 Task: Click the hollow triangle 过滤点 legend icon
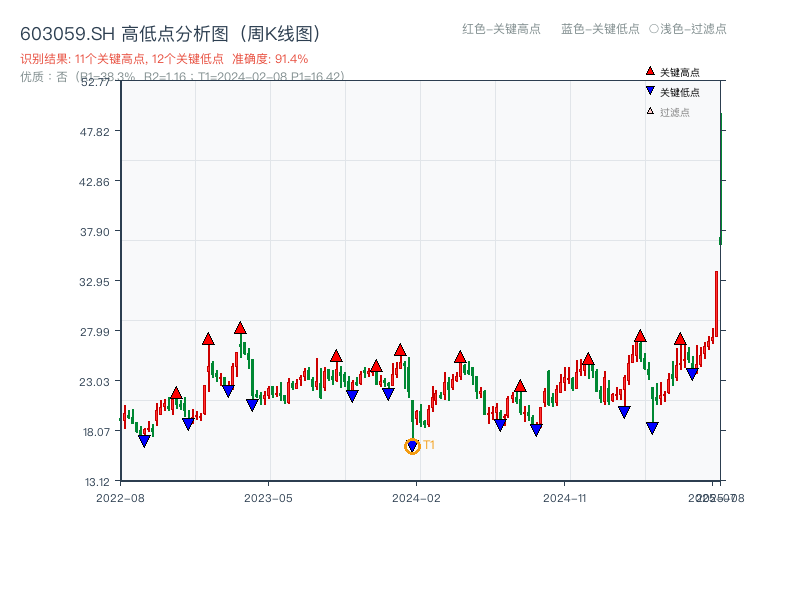(650, 111)
